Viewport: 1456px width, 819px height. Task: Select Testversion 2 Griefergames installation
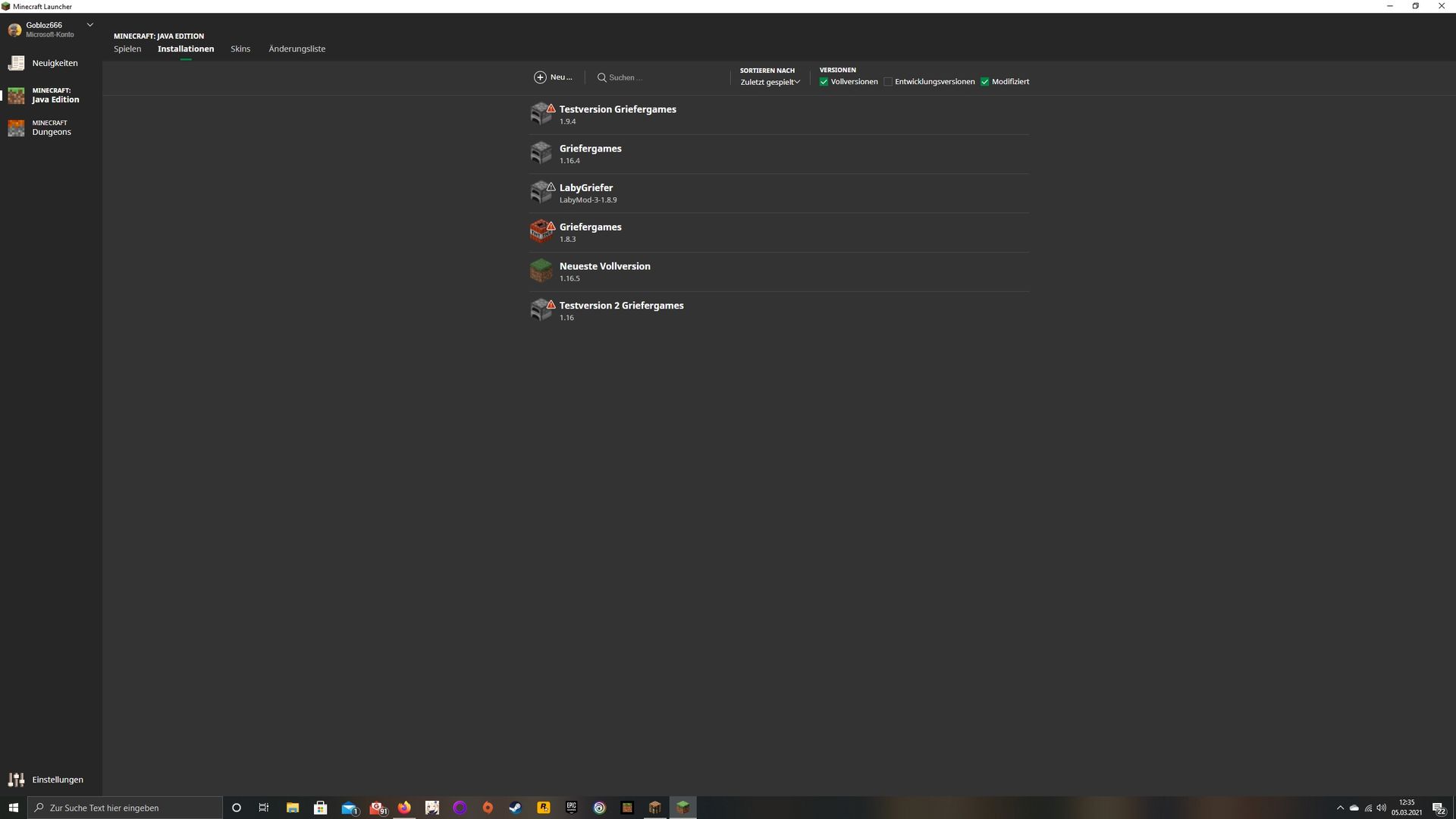tap(779, 311)
